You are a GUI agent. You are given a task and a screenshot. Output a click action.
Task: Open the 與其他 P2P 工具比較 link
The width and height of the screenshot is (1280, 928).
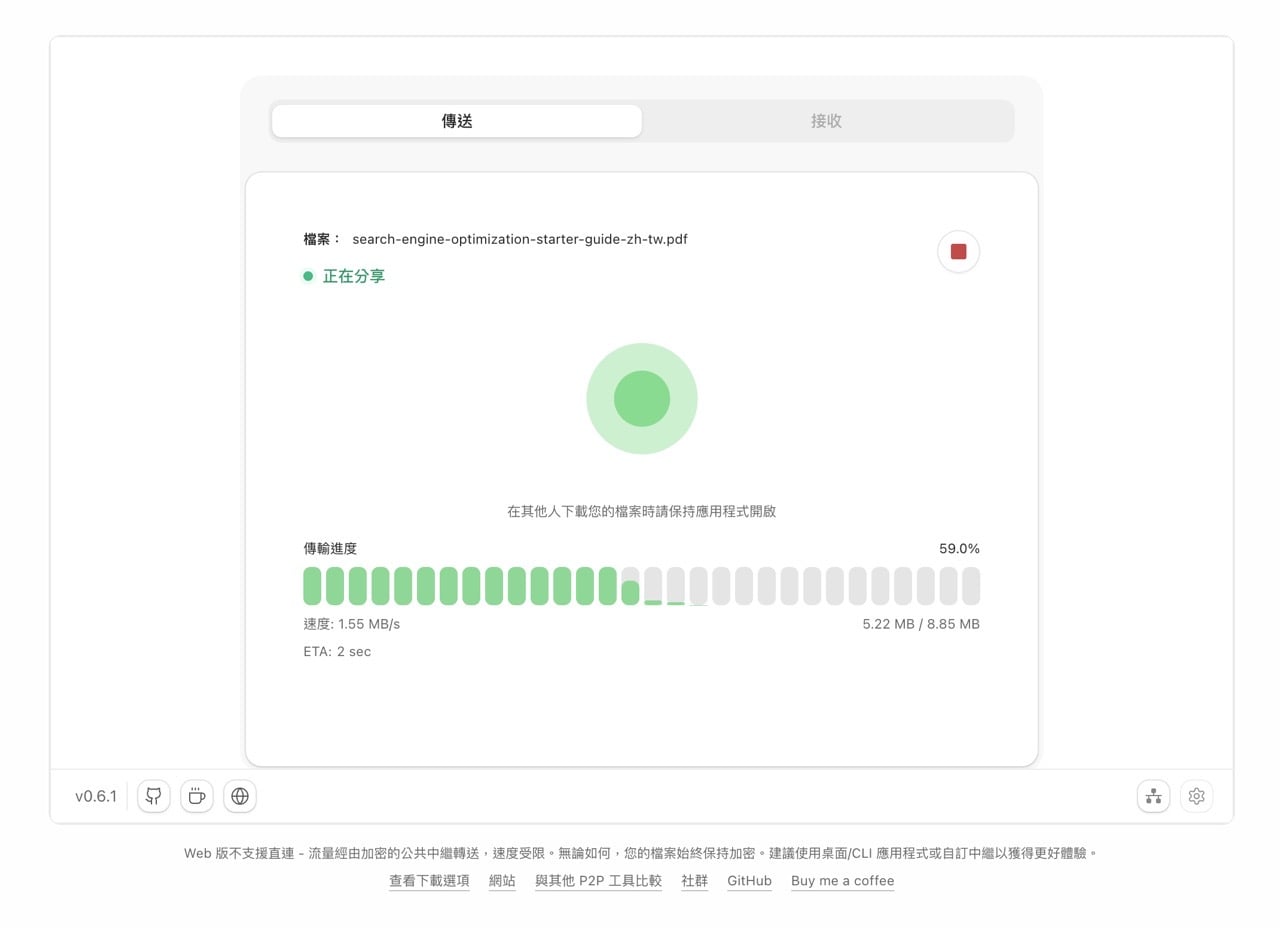click(x=598, y=881)
